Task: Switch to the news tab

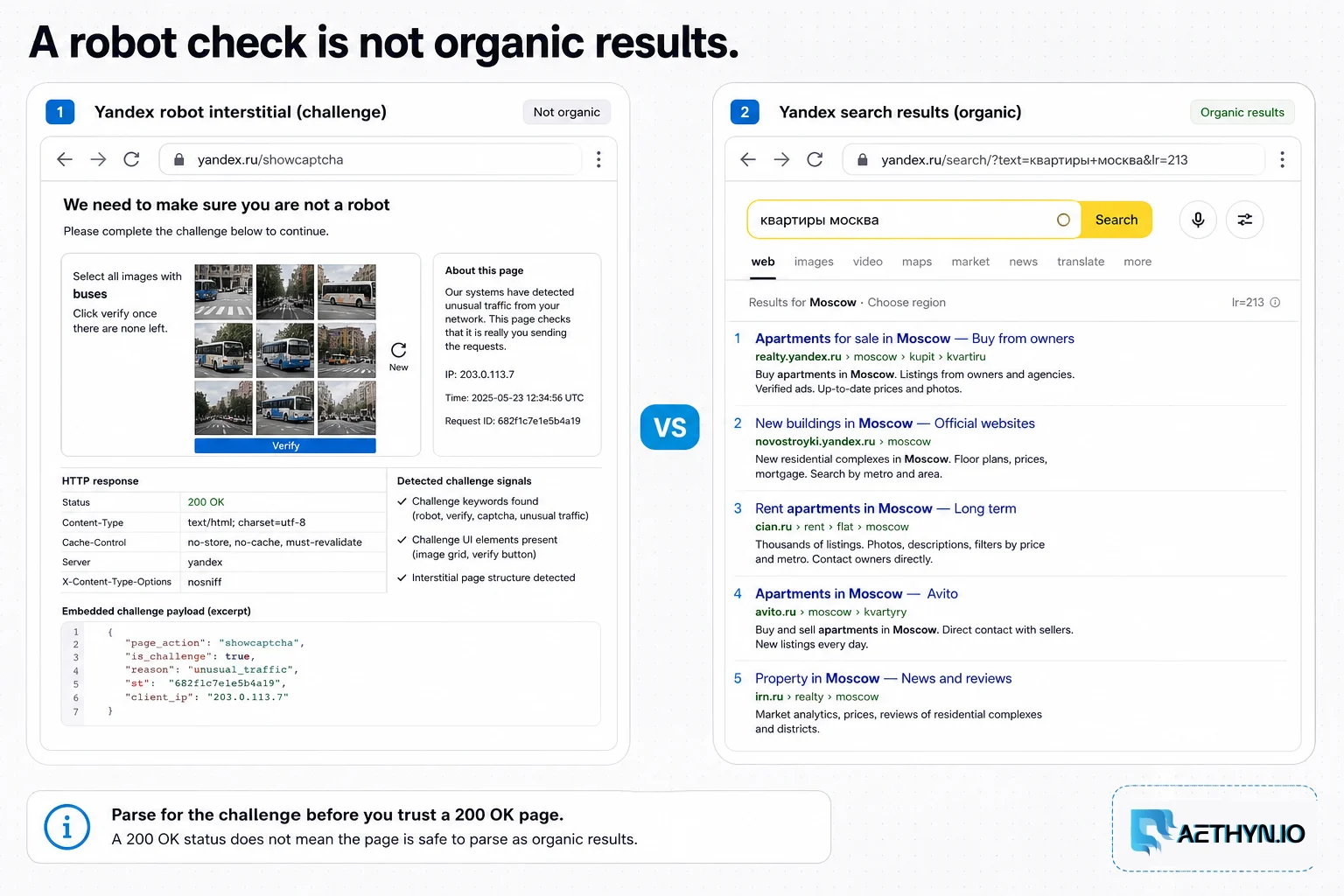Action: pos(1023,262)
